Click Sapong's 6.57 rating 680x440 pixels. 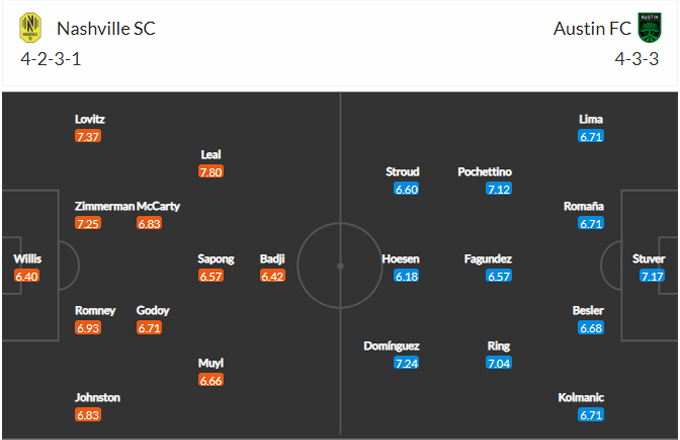[x=212, y=276]
